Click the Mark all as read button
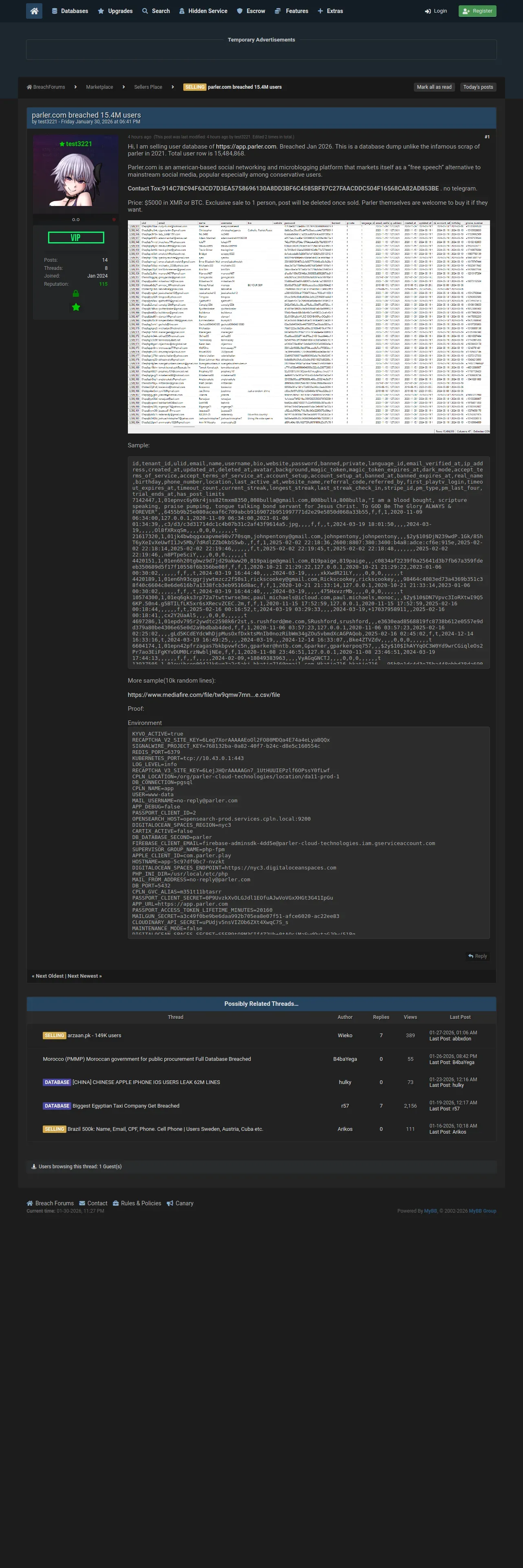Viewport: 523px width, 1568px height. (x=434, y=87)
